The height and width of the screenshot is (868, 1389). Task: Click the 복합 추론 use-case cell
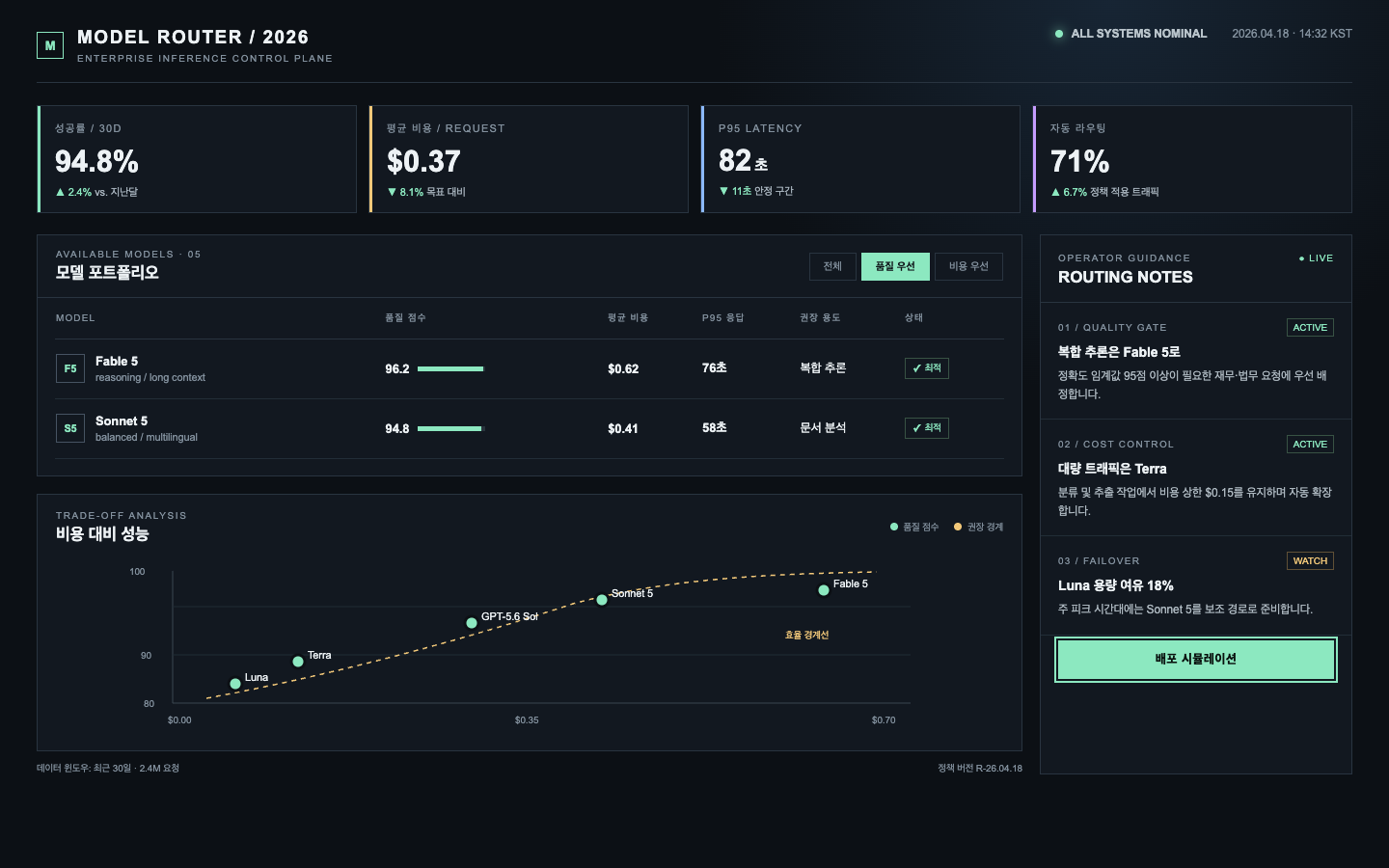pyautogui.click(x=823, y=368)
